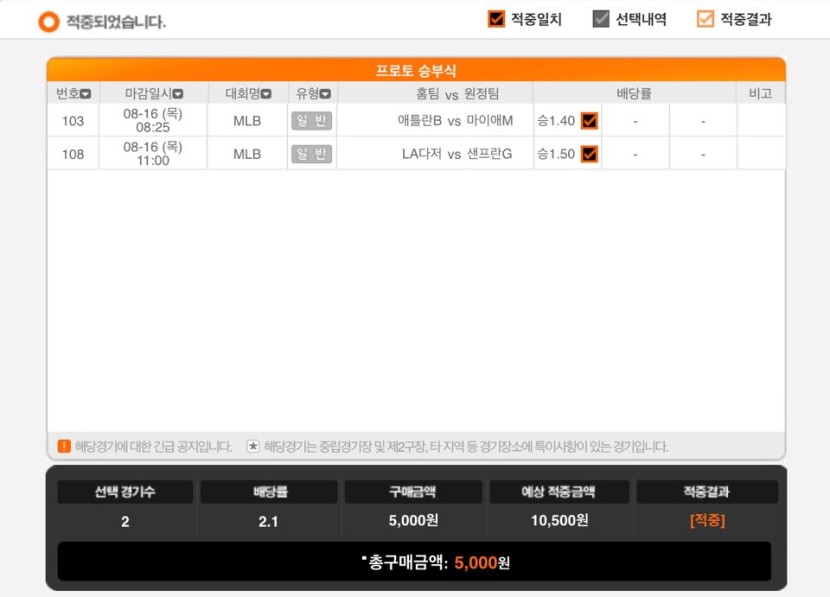830x597 pixels.
Task: Click the 일반 type badge in row 103
Action: coord(312,121)
